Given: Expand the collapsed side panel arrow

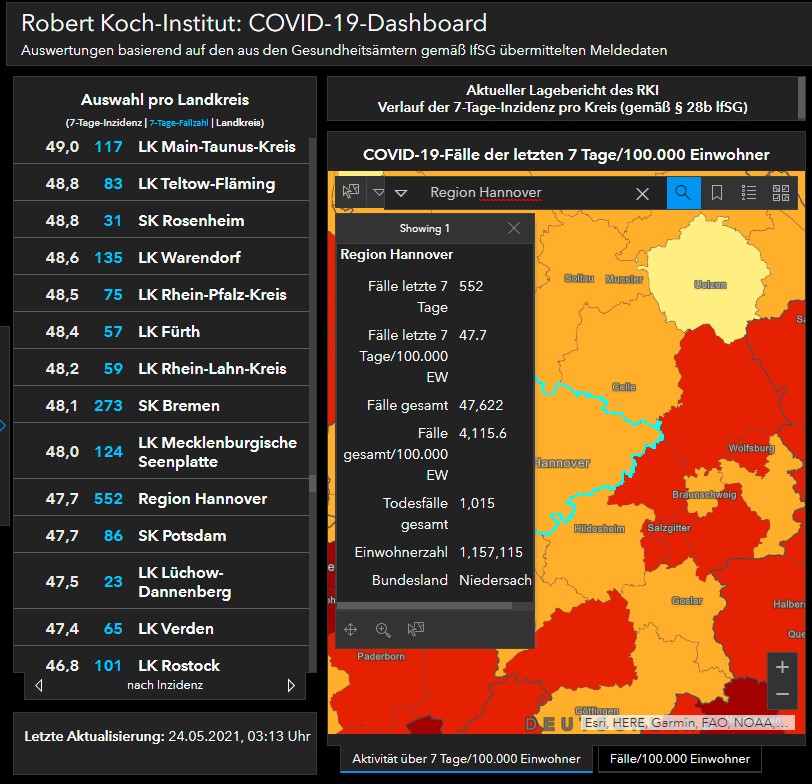Looking at the screenshot, I should click(x=3, y=426).
